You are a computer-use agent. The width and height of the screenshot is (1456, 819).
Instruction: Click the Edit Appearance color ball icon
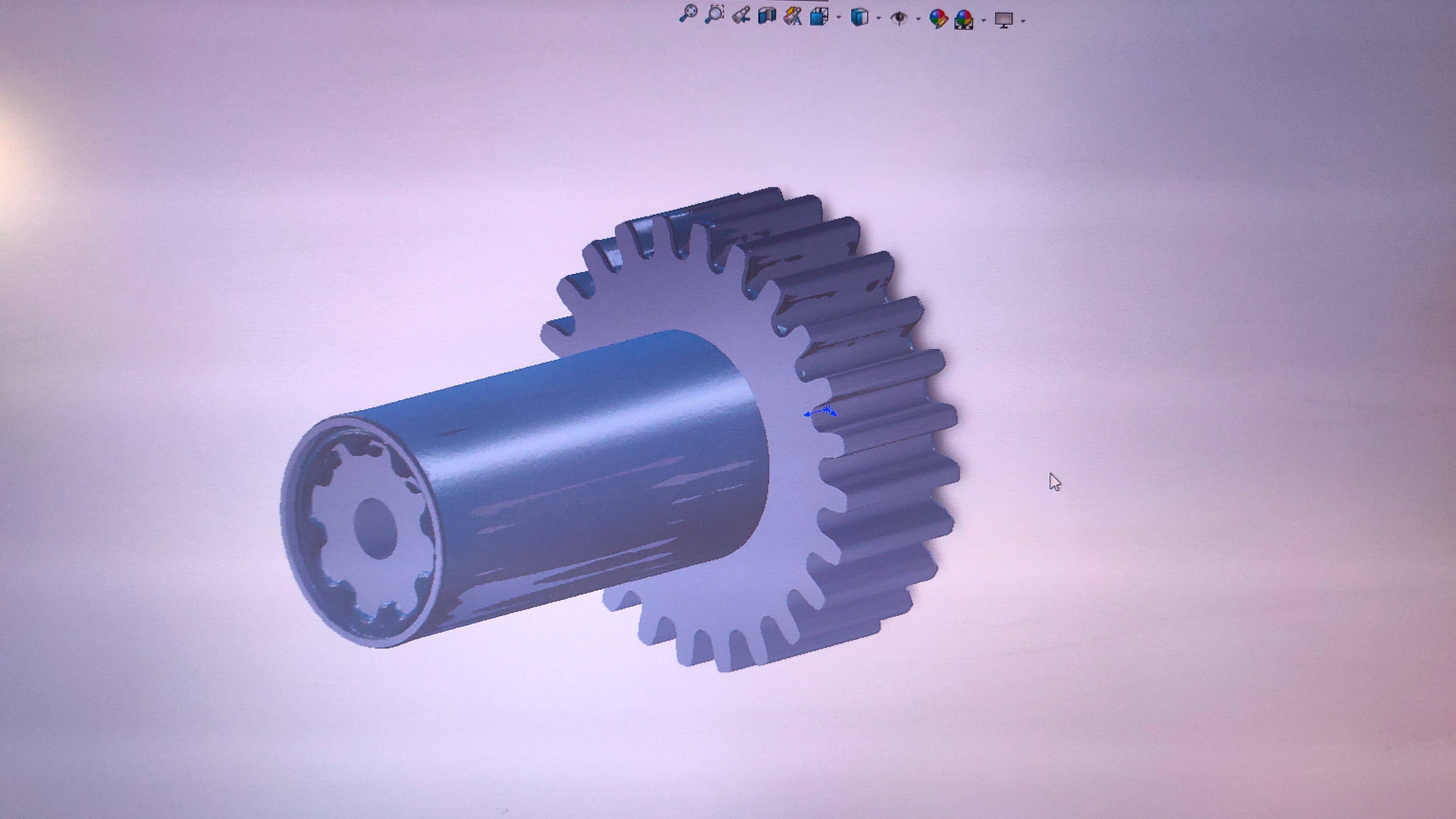tap(938, 19)
